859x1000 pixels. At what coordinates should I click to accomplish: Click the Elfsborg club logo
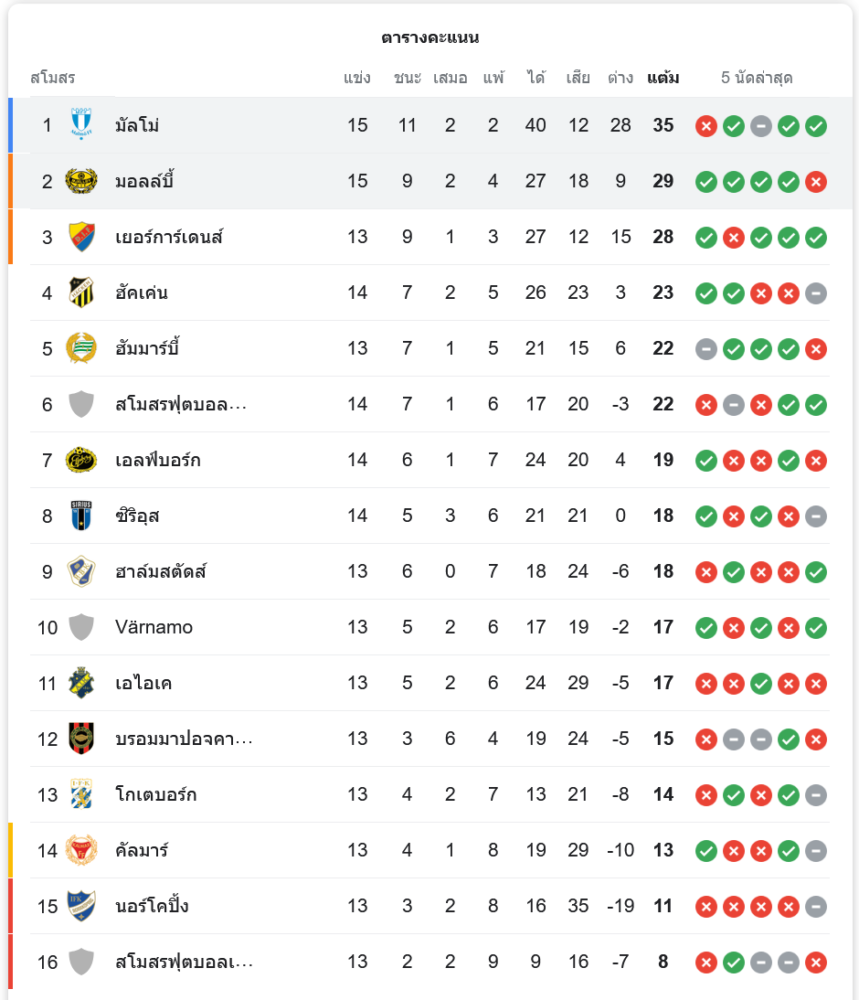point(81,460)
